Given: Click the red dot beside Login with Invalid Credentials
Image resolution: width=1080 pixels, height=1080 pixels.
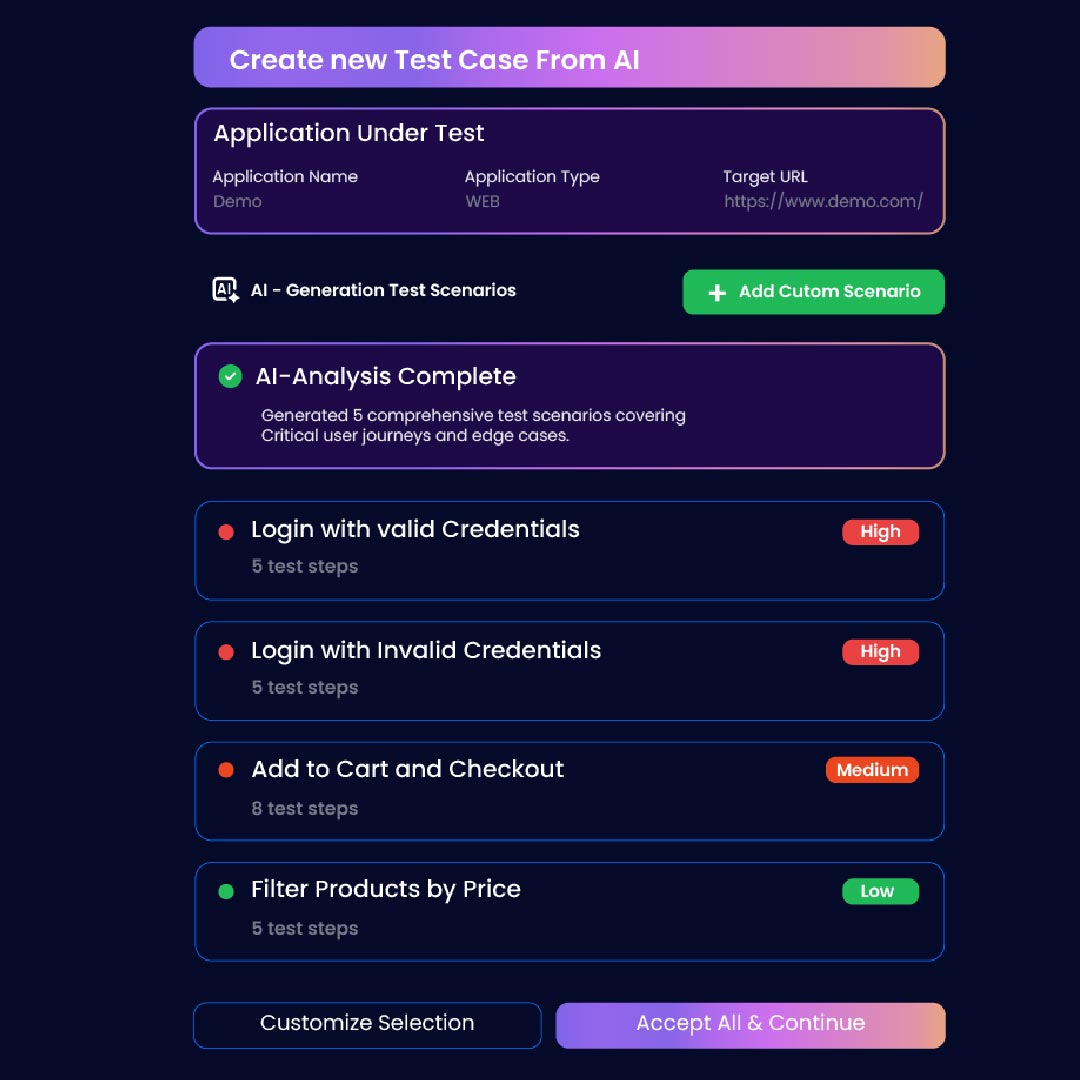Looking at the screenshot, I should (x=225, y=651).
